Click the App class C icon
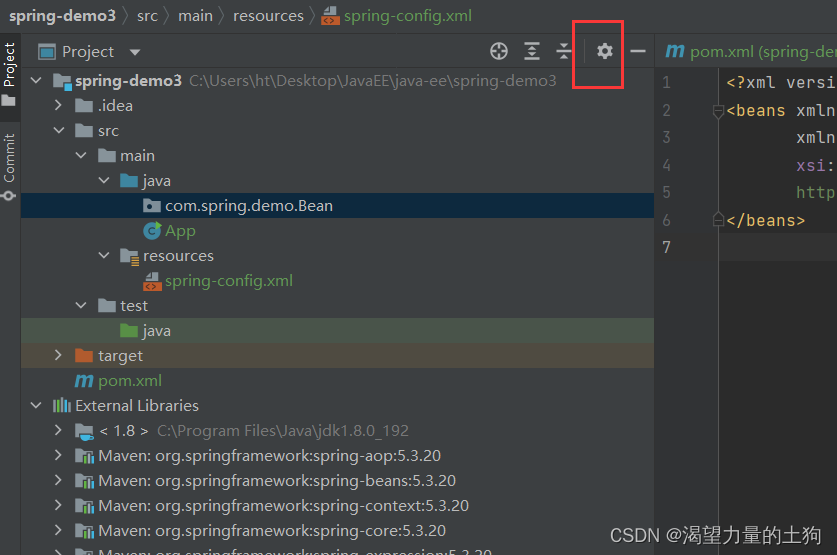This screenshot has height=555, width=837. [152, 231]
